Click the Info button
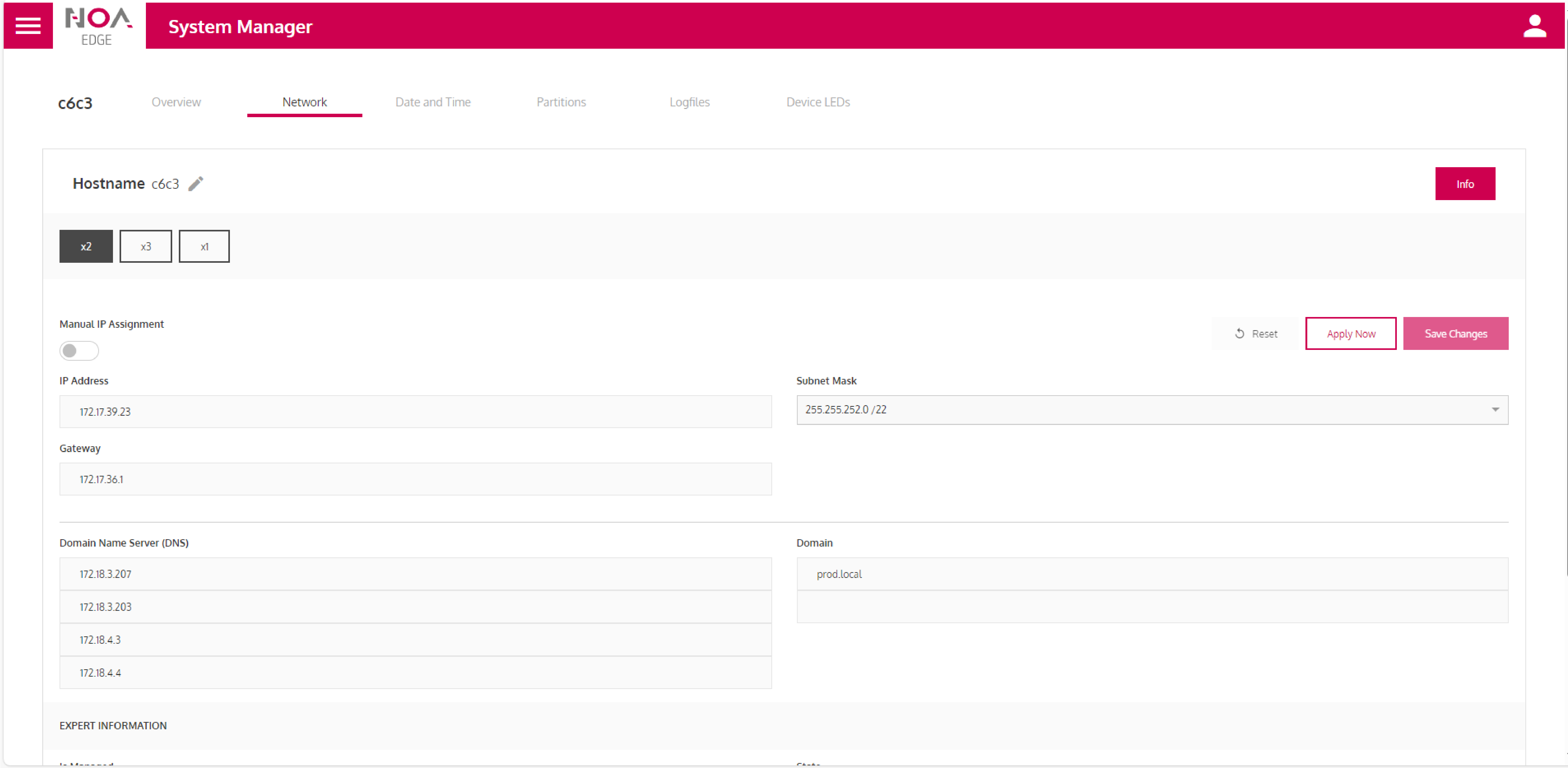The height and width of the screenshot is (768, 1568). (1465, 184)
